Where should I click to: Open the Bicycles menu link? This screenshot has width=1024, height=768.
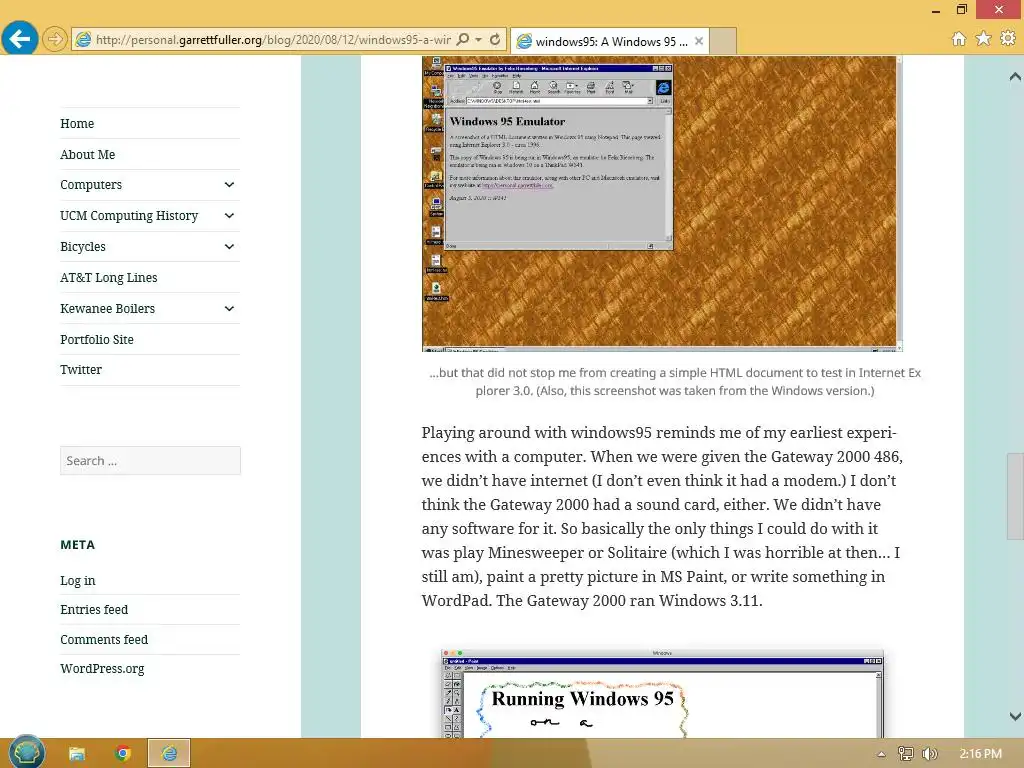[83, 247]
